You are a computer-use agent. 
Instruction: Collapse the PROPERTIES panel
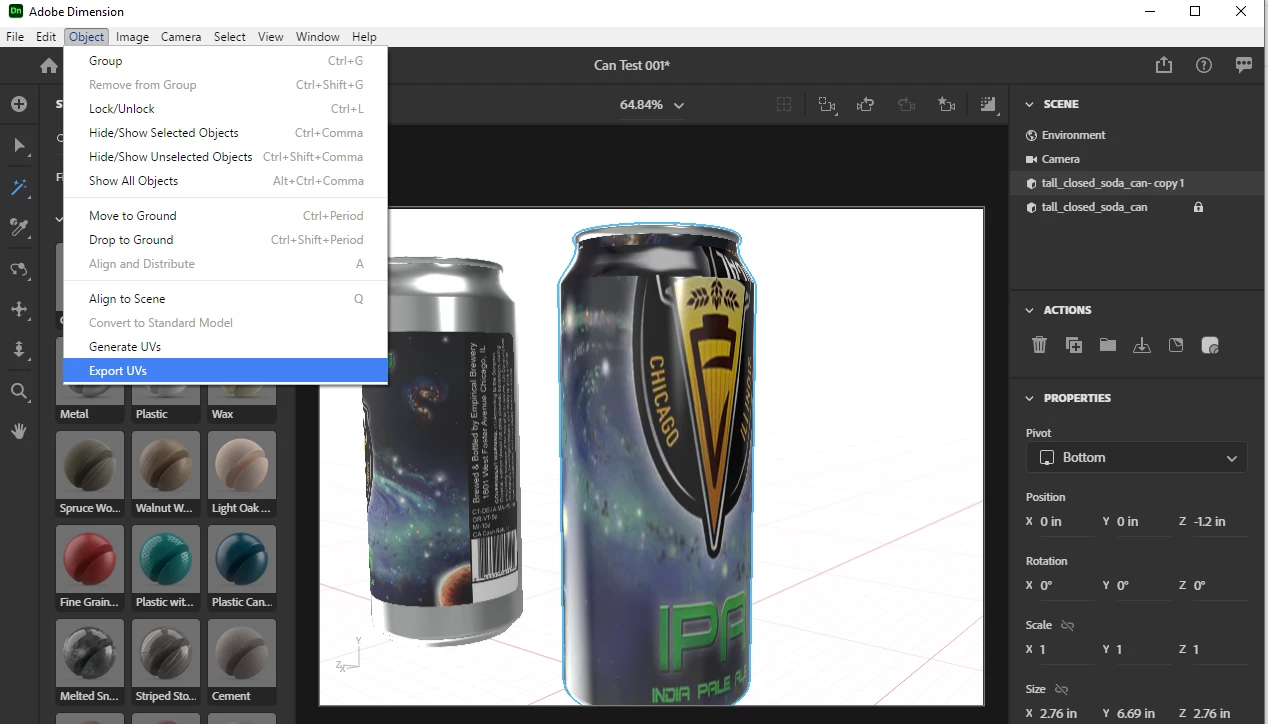(1030, 398)
